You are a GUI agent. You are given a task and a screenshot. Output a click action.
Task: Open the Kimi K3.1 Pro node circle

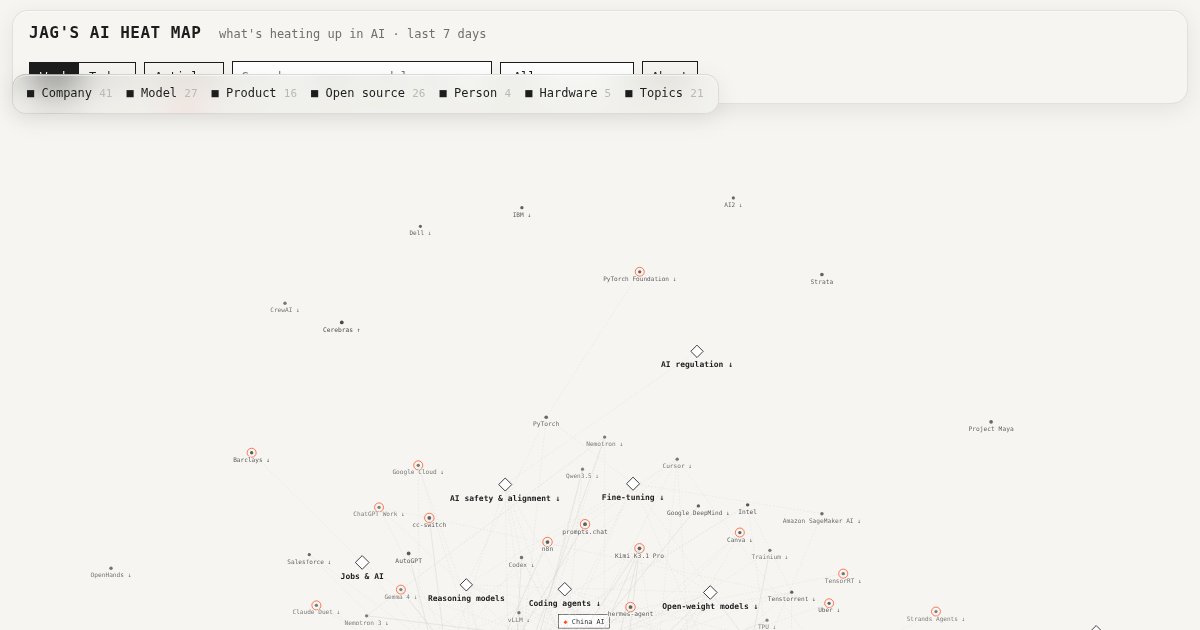[639, 548]
